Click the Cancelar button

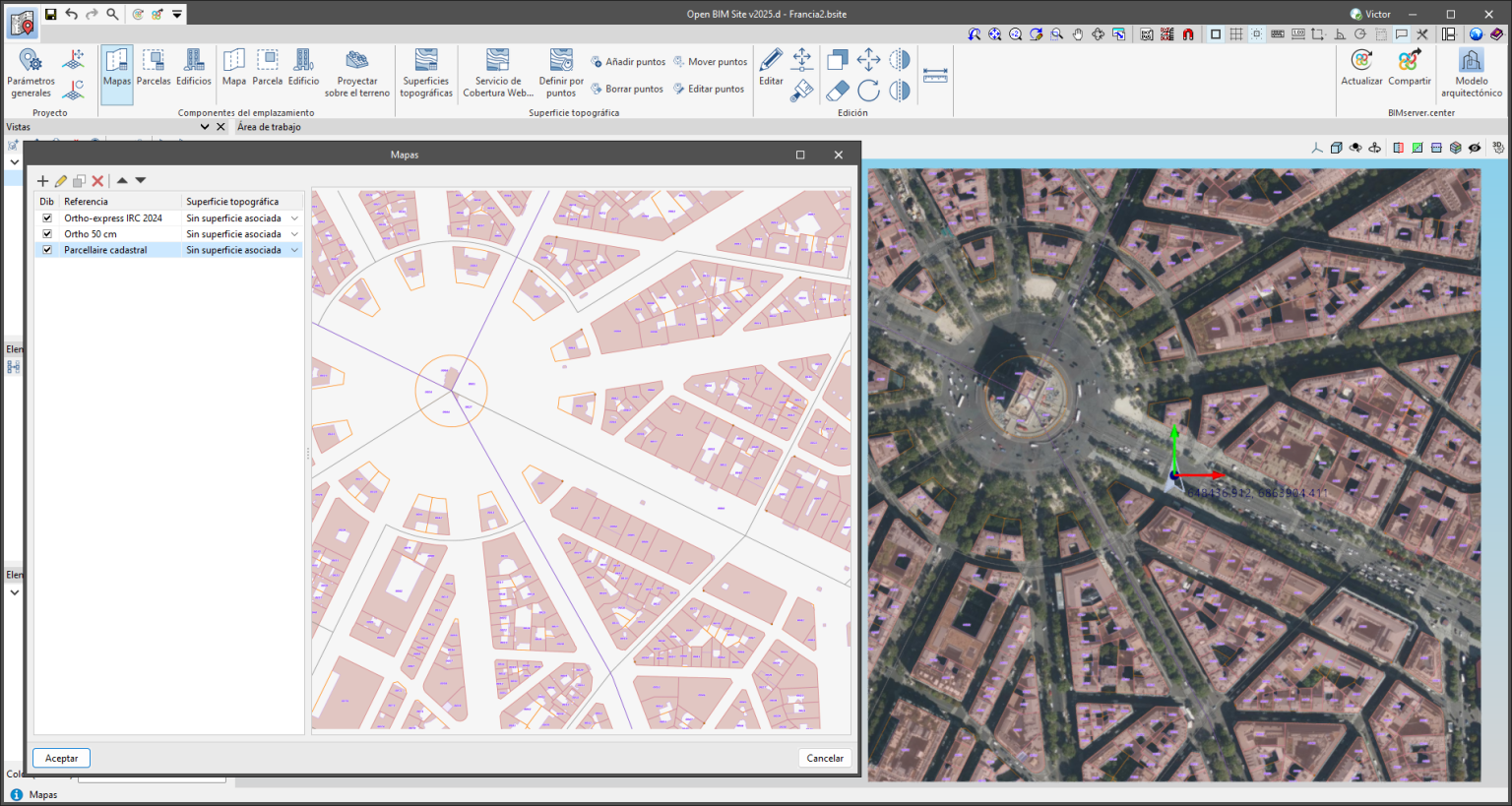[x=825, y=758]
